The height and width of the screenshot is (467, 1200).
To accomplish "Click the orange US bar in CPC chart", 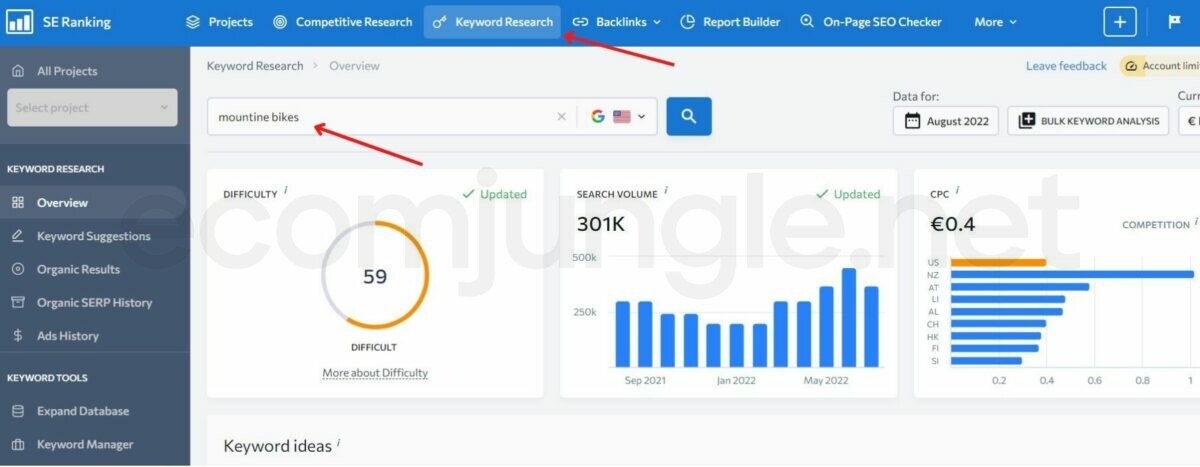I will tap(997, 263).
